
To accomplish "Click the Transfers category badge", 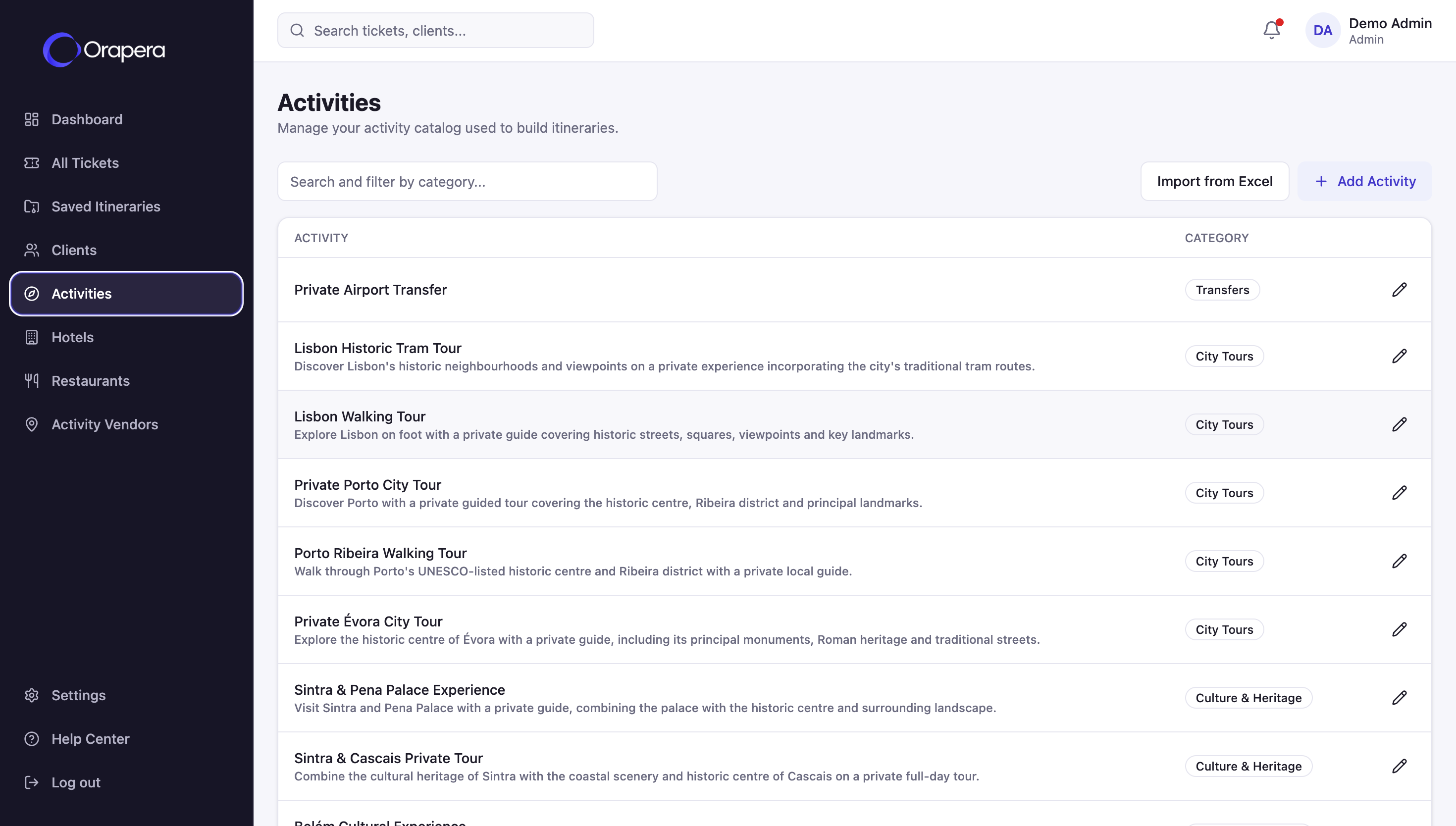I will [x=1222, y=290].
